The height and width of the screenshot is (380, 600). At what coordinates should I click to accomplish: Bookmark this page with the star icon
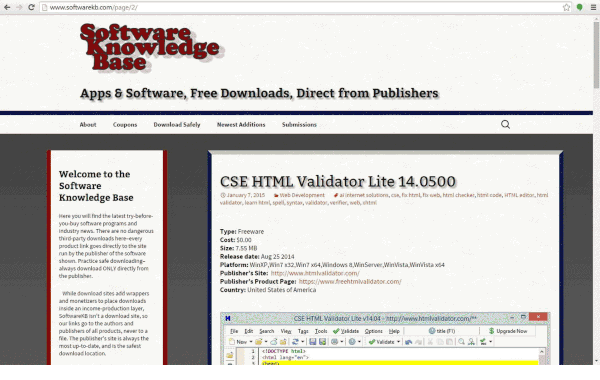(x=566, y=7)
